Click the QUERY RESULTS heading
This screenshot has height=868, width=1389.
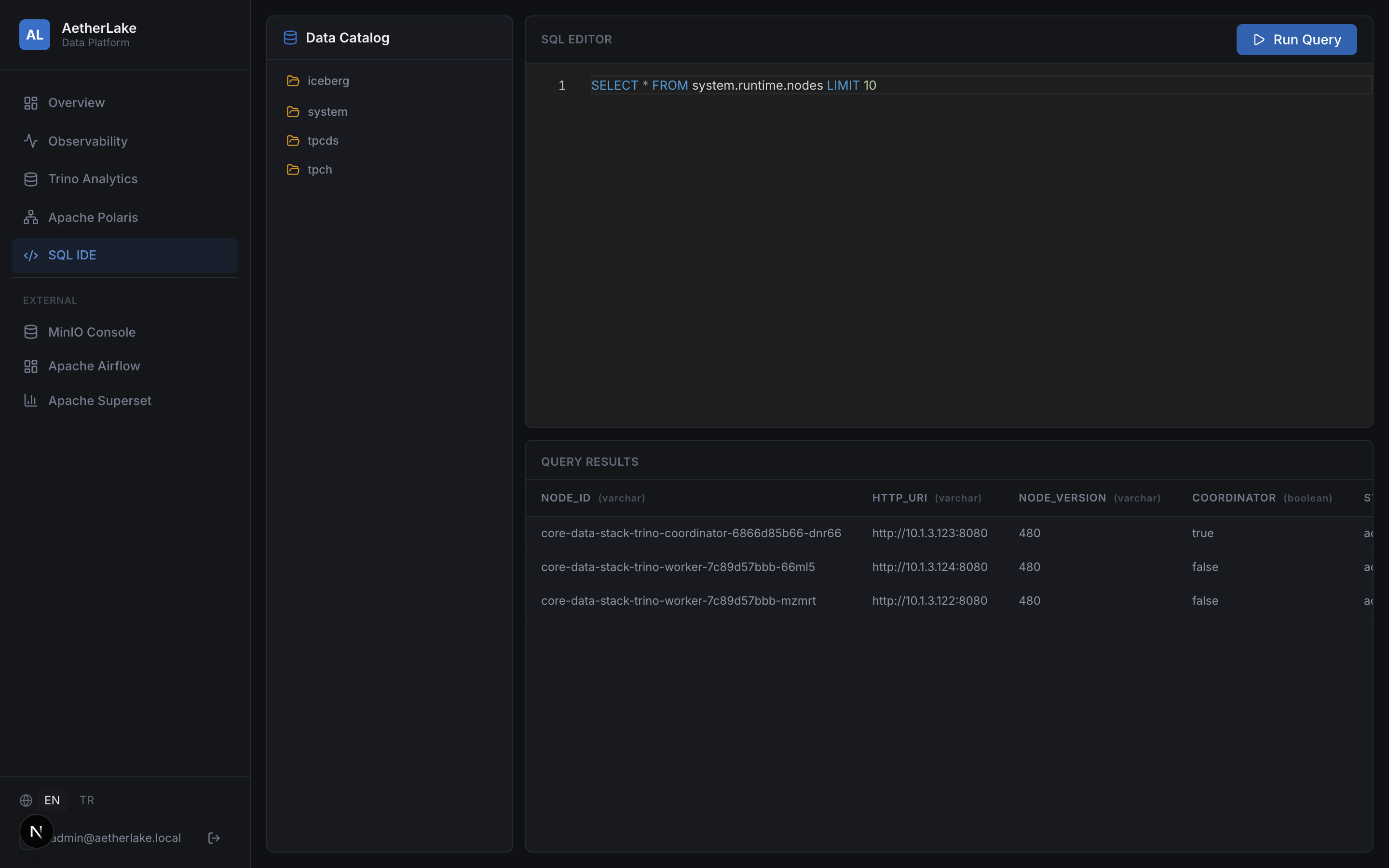589,462
